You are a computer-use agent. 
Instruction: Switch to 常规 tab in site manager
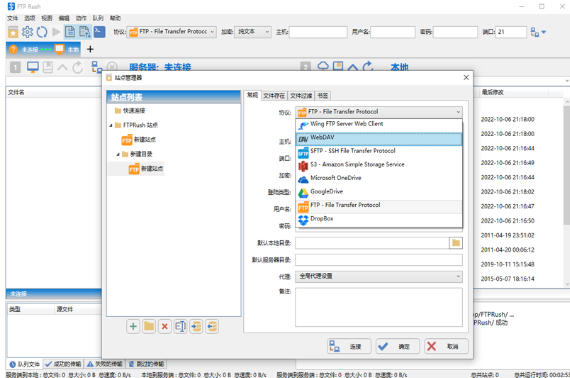coord(252,95)
